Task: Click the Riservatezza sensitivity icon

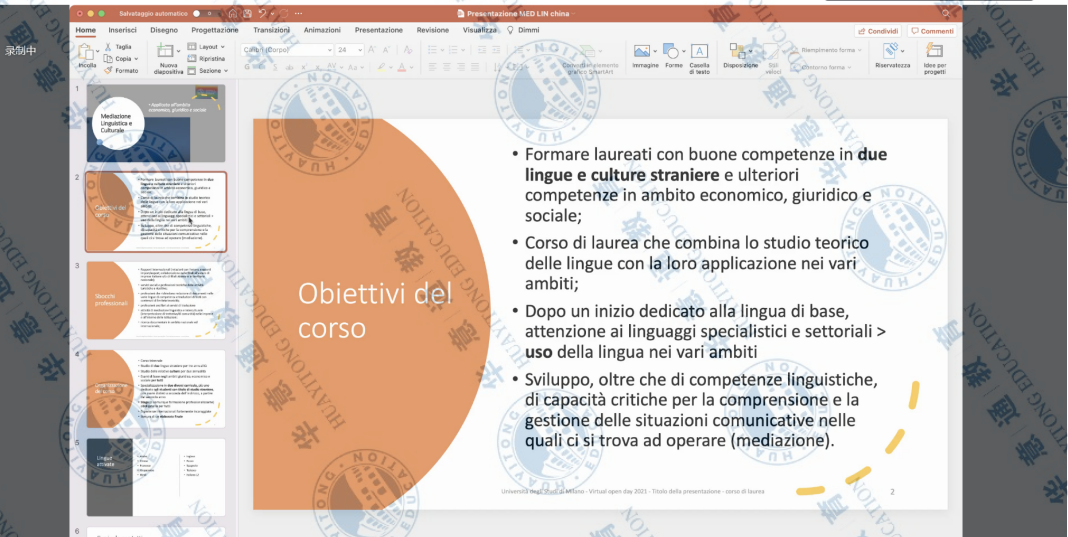Action: (890, 51)
